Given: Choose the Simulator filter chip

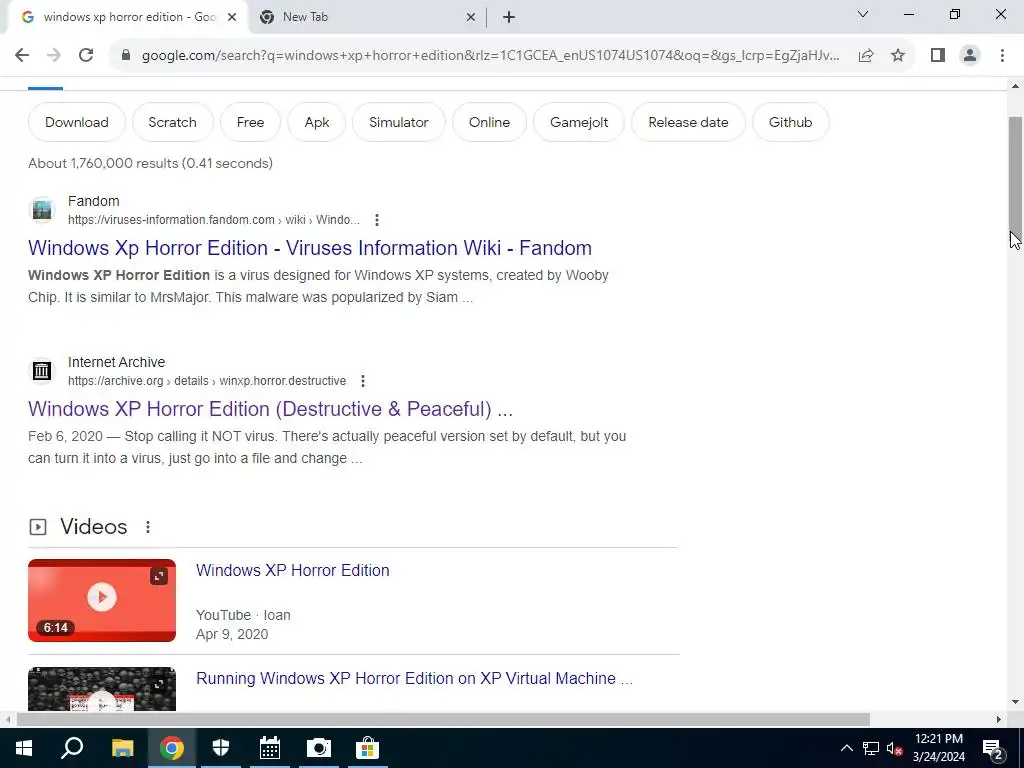Looking at the screenshot, I should (398, 122).
